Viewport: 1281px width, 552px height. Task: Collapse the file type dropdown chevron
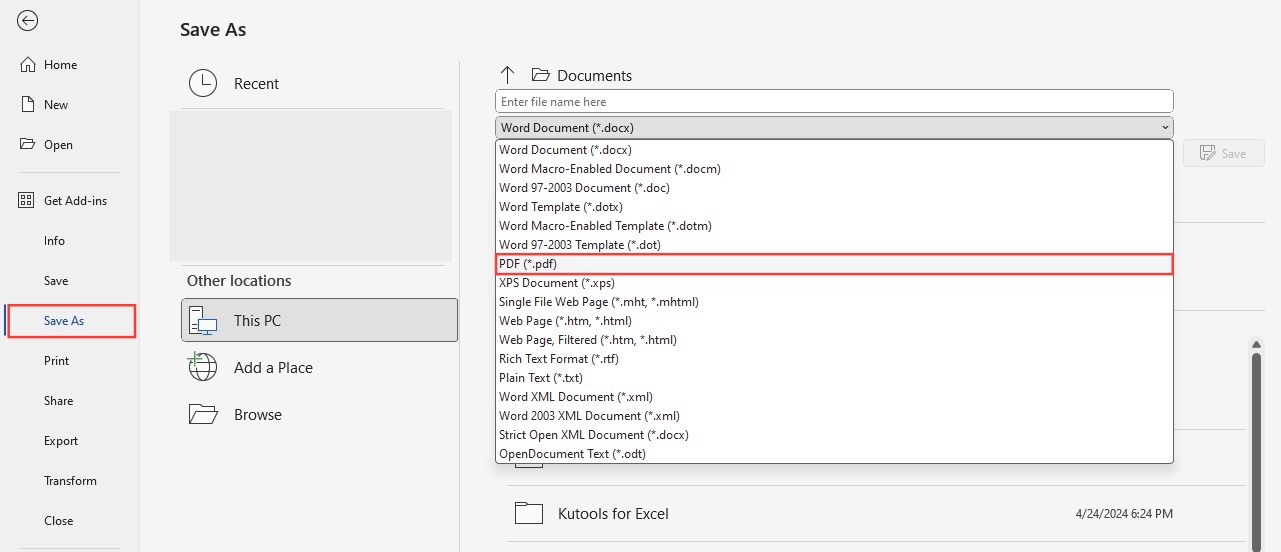[x=1164, y=128]
